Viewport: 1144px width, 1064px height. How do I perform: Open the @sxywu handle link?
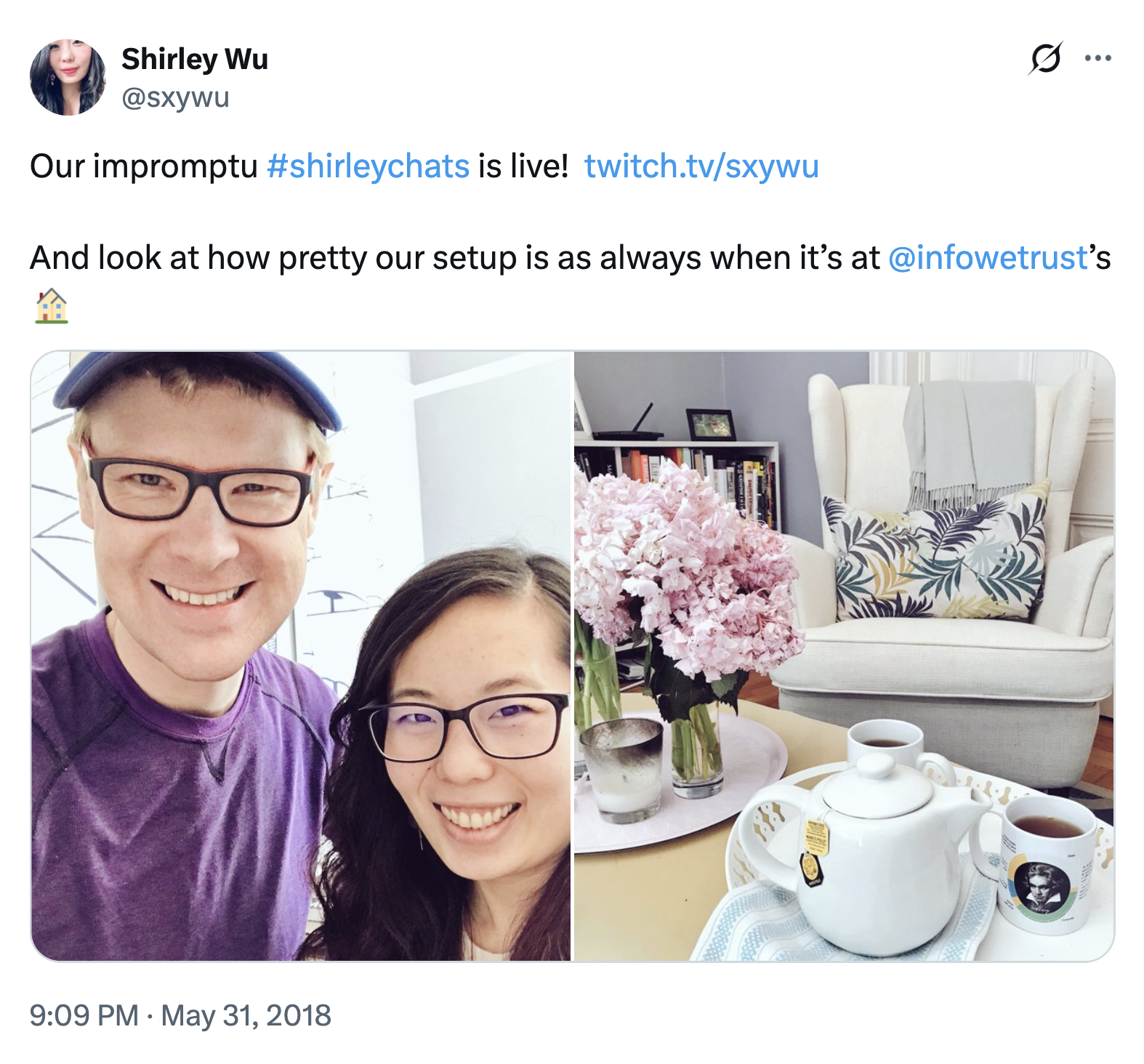point(175,97)
